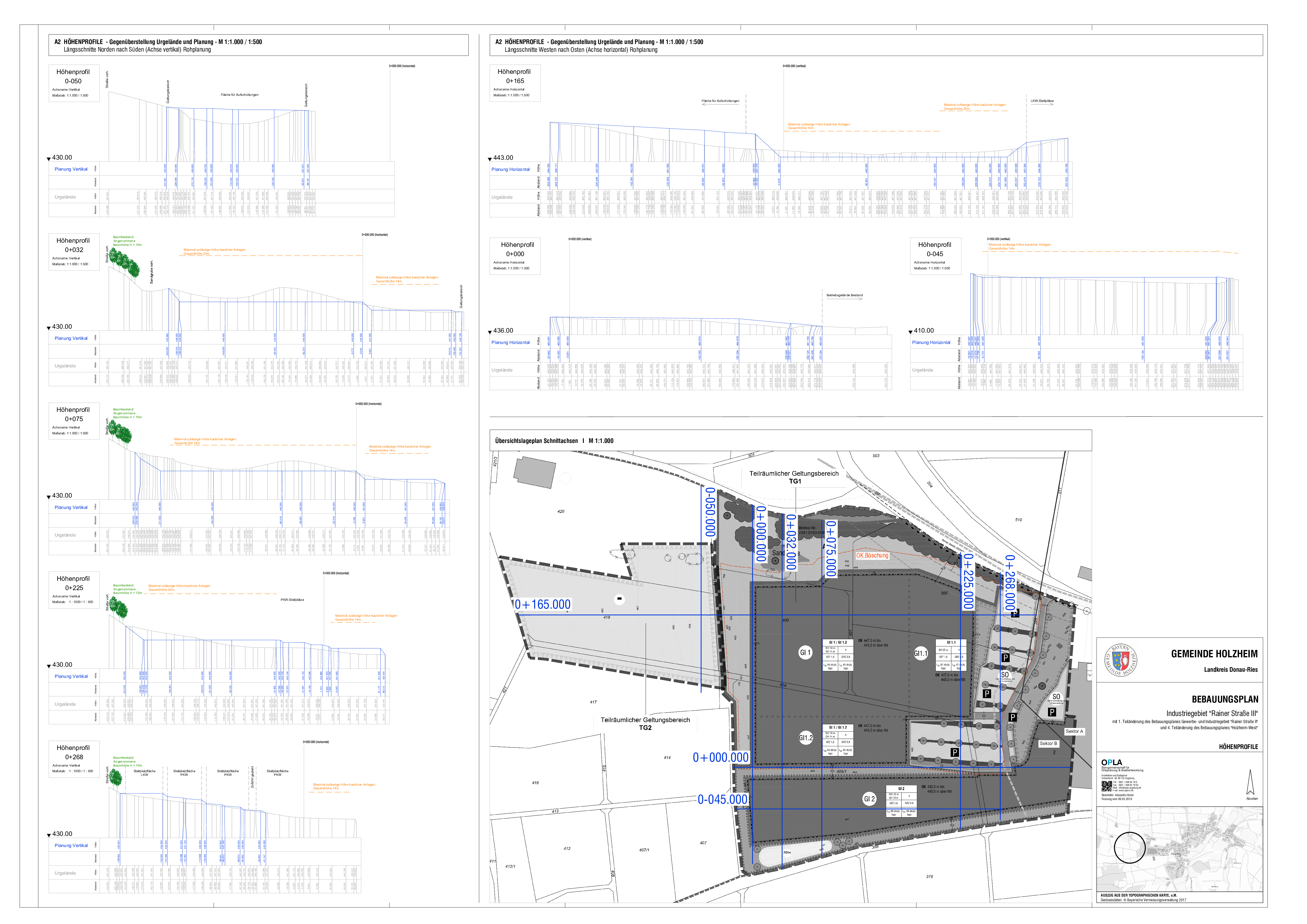Click "AUSZUG AUS DER TOPOGRAPHISCHEN KARTE" caption
The image size is (1307, 924).
pyautogui.click(x=1138, y=896)
